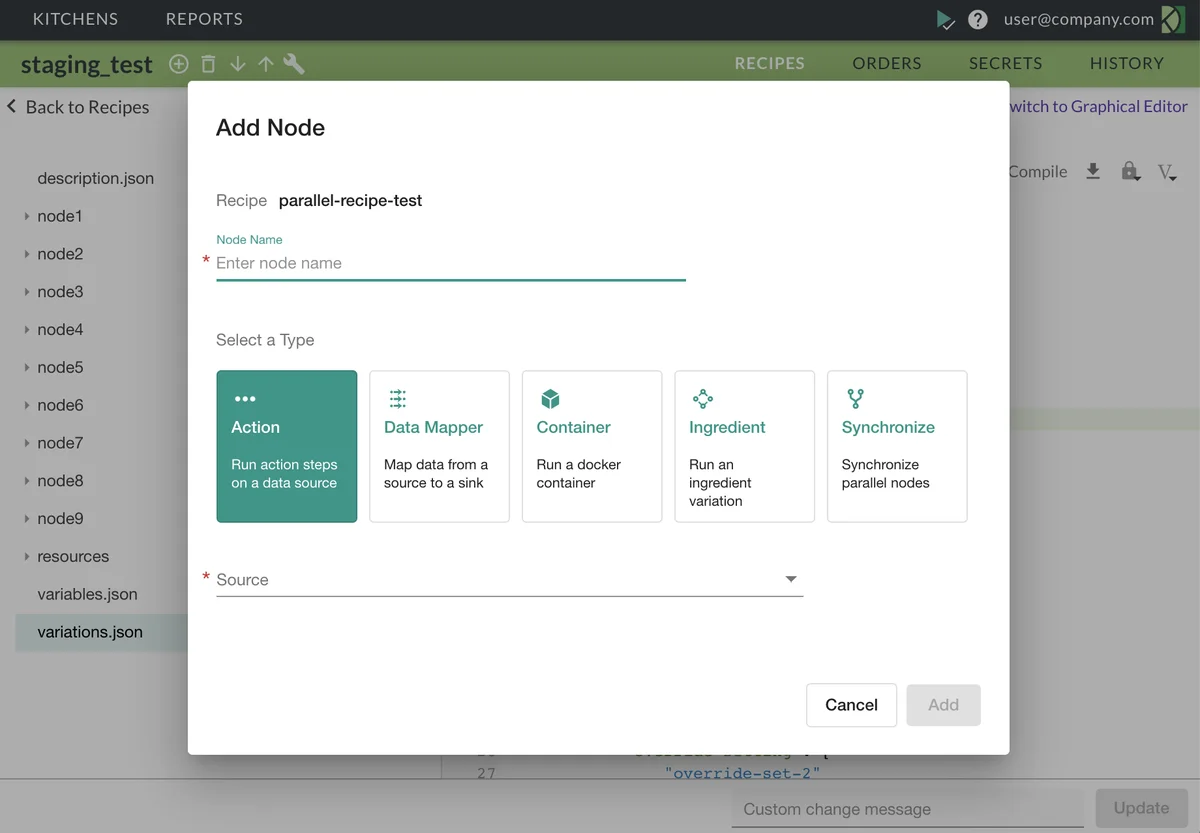Click Back to Recipes link
1200x833 pixels.
point(78,107)
